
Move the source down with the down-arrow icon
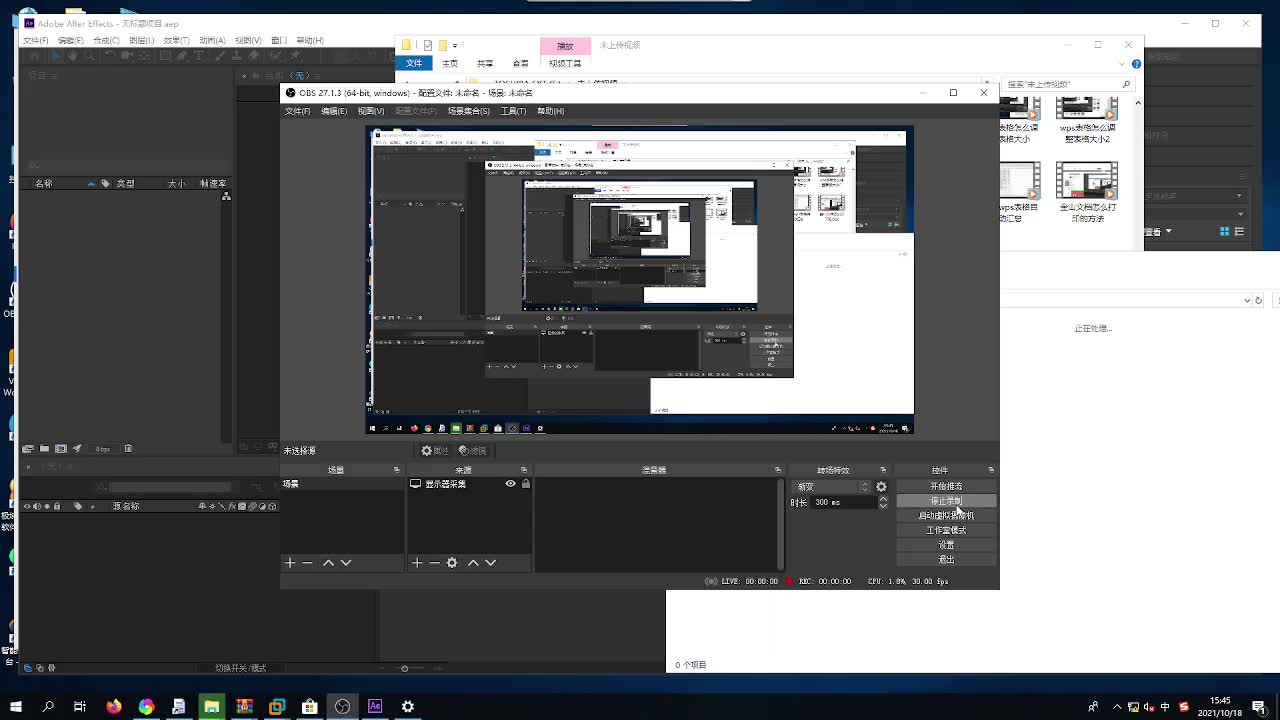490,562
